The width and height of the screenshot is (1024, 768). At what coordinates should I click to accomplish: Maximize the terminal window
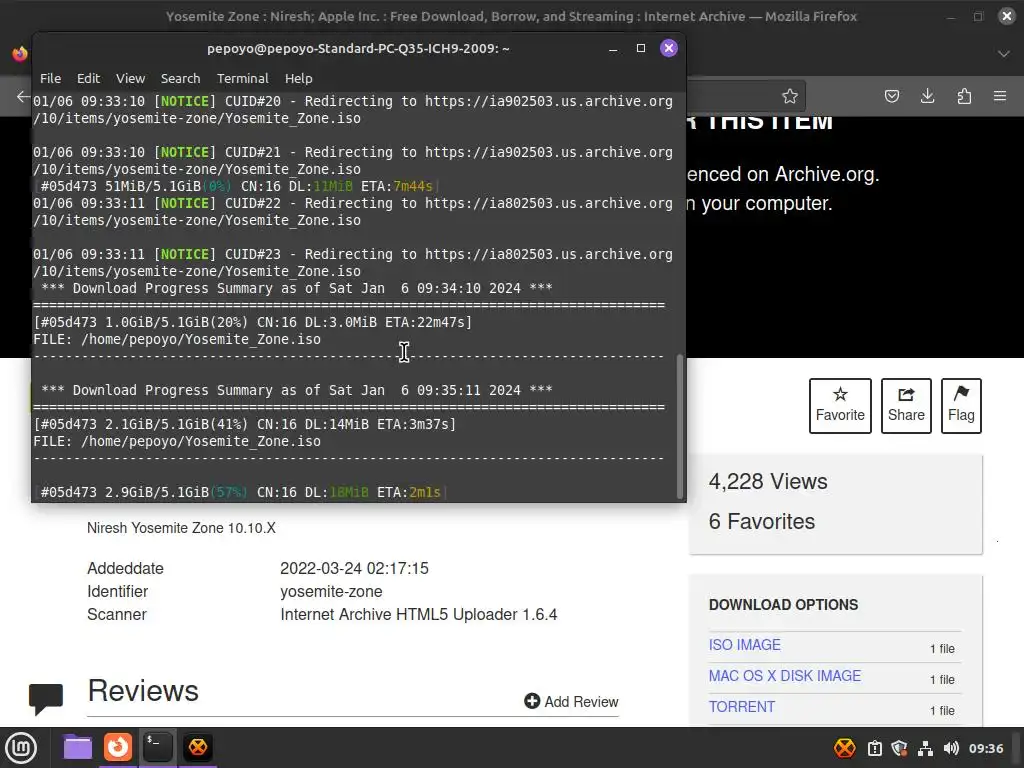coord(641,48)
